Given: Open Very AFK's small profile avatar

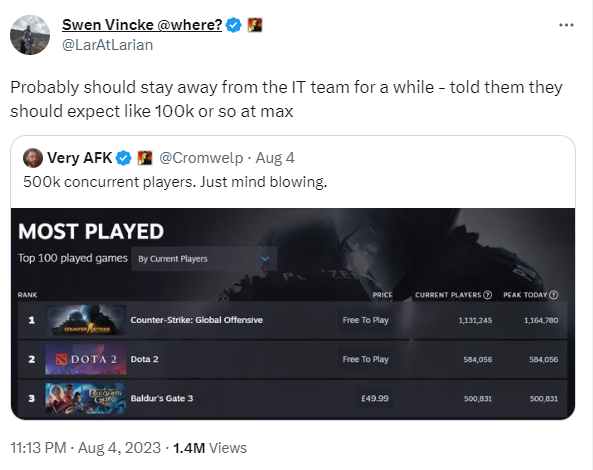Looking at the screenshot, I should 33,158.
